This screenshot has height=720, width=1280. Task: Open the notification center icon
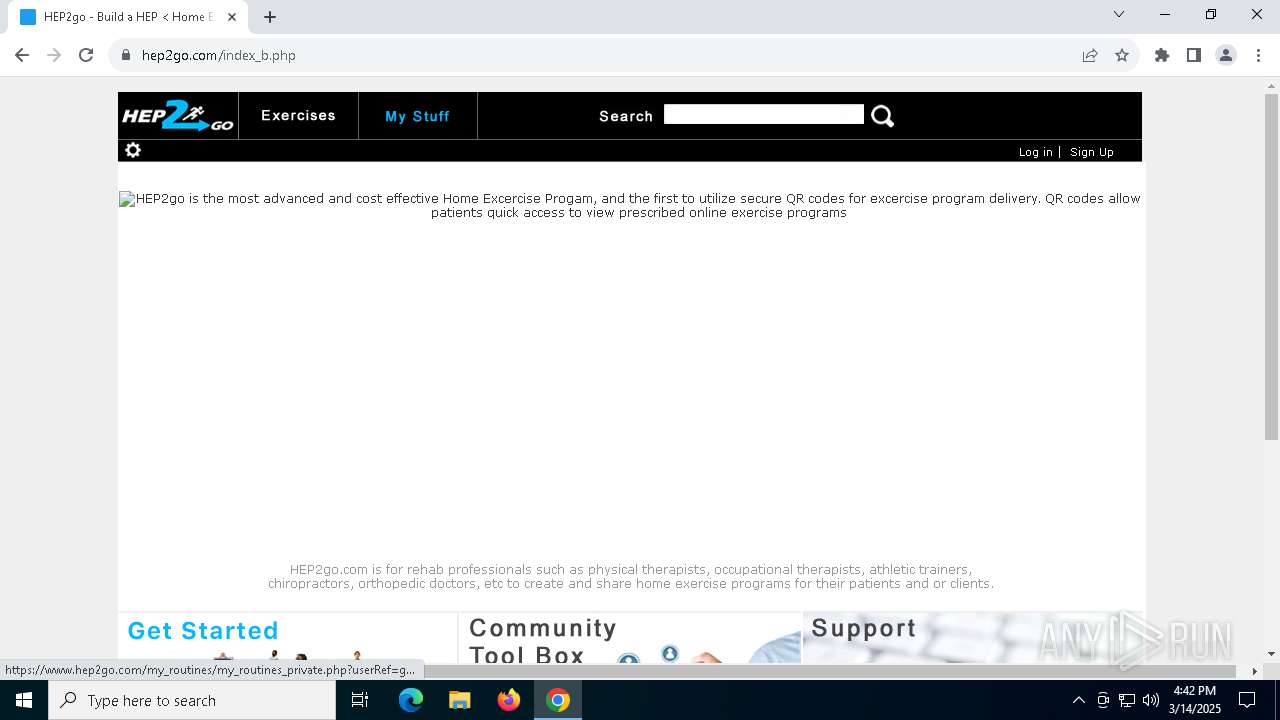pyautogui.click(x=1247, y=700)
